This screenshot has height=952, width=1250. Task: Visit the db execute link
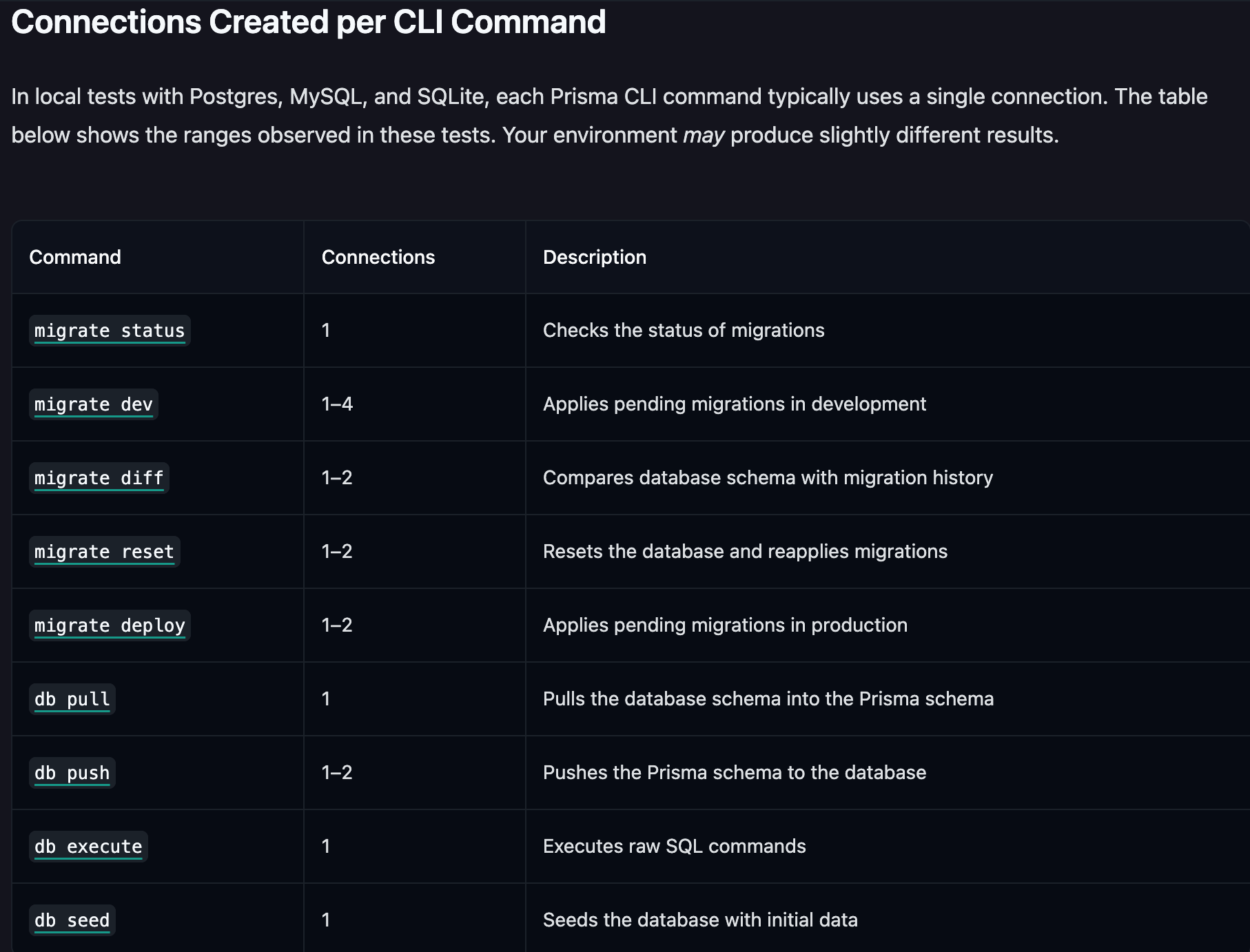point(88,847)
